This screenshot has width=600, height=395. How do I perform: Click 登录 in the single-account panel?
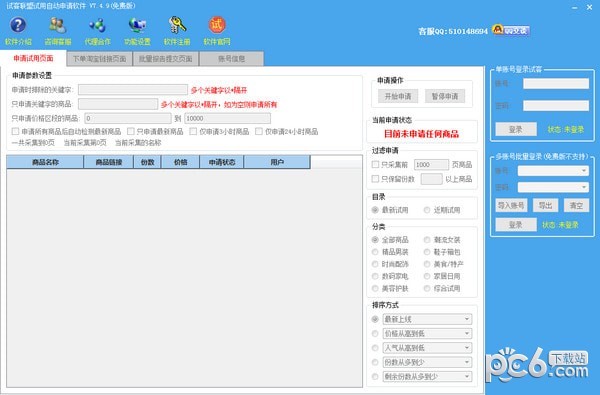[x=516, y=129]
